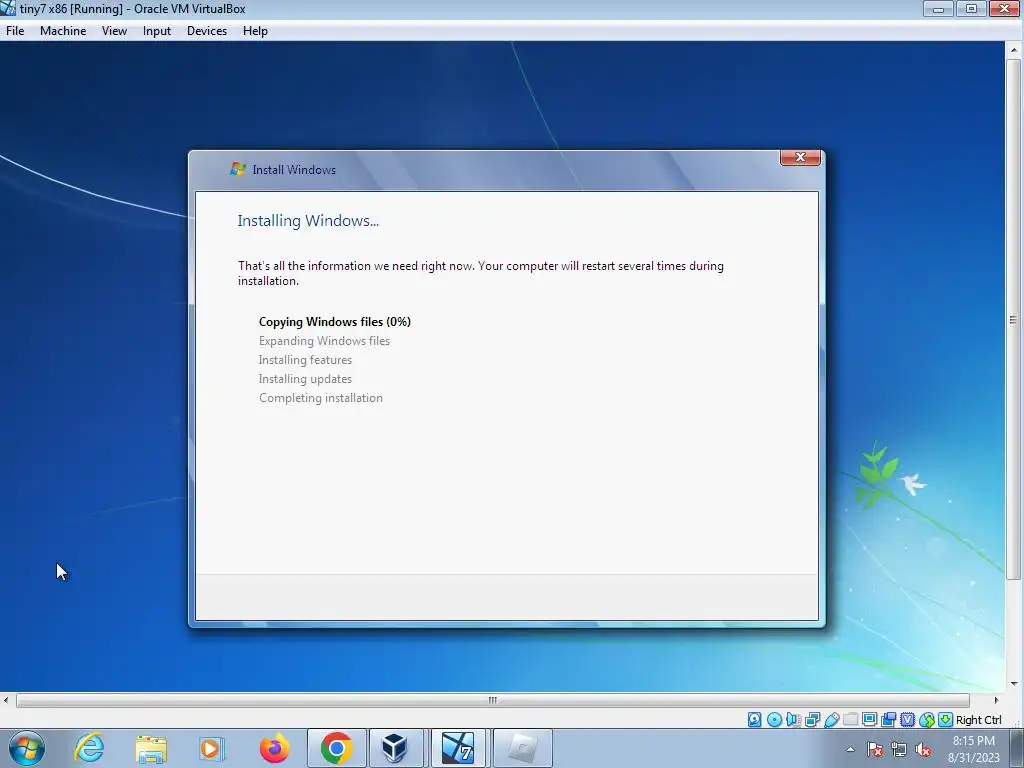Click the Install Windows logo icon
The height and width of the screenshot is (768, 1024).
tap(237, 170)
